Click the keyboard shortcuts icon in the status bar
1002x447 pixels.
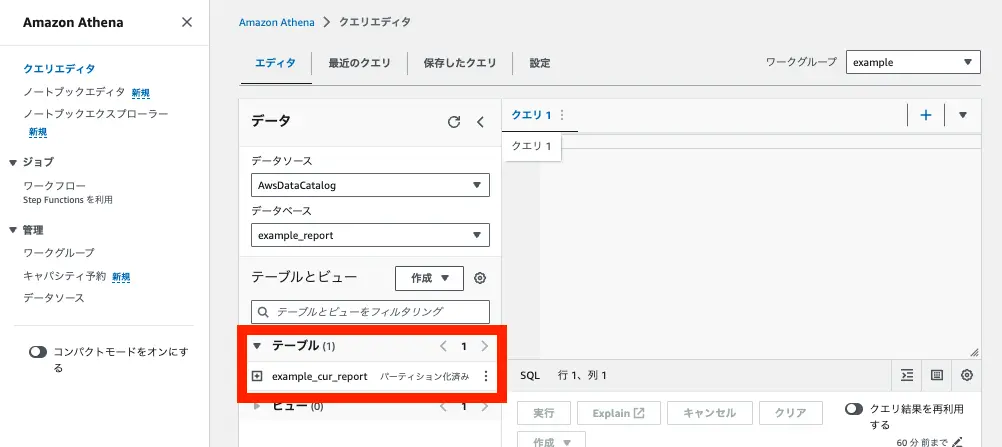[937, 375]
